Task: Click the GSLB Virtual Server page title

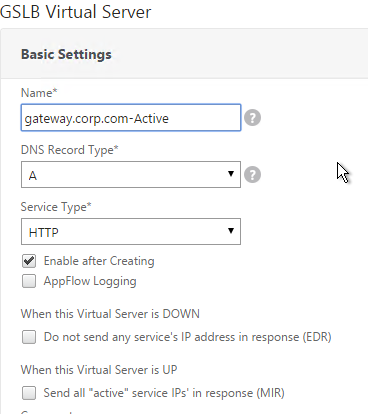Action: [x=75, y=12]
